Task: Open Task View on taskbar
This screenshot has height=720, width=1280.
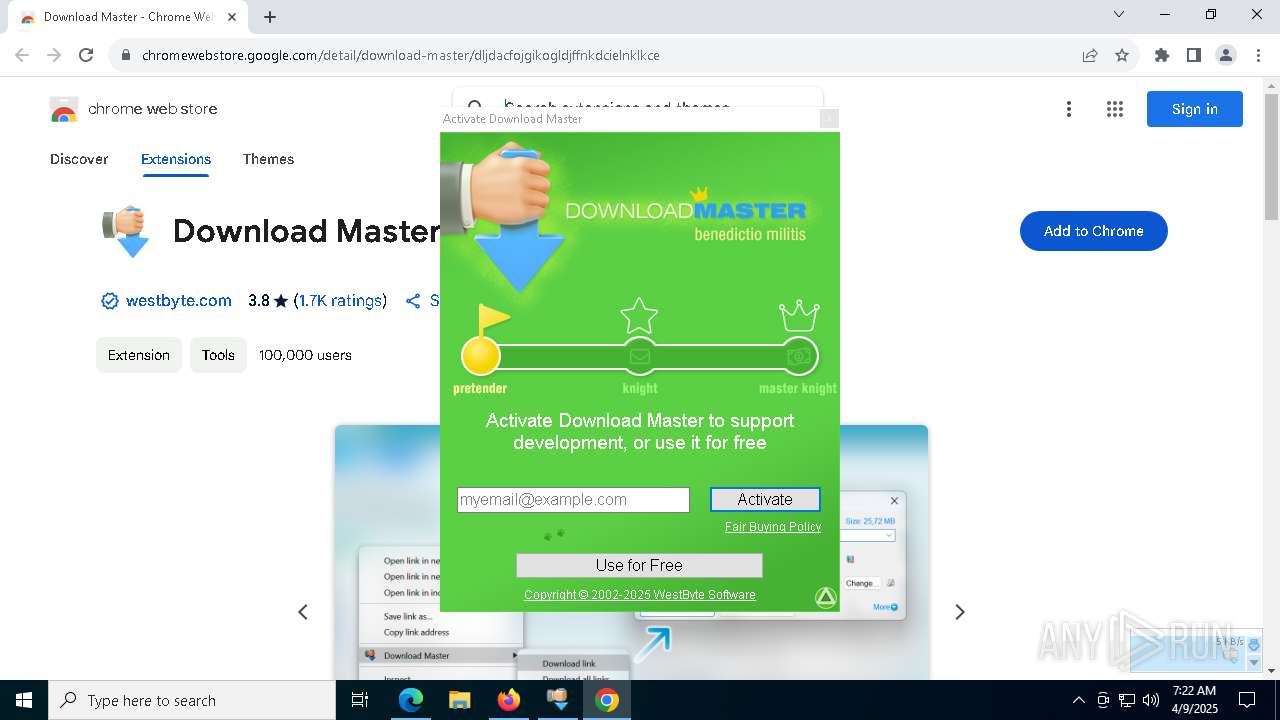Action: pyautogui.click(x=360, y=700)
